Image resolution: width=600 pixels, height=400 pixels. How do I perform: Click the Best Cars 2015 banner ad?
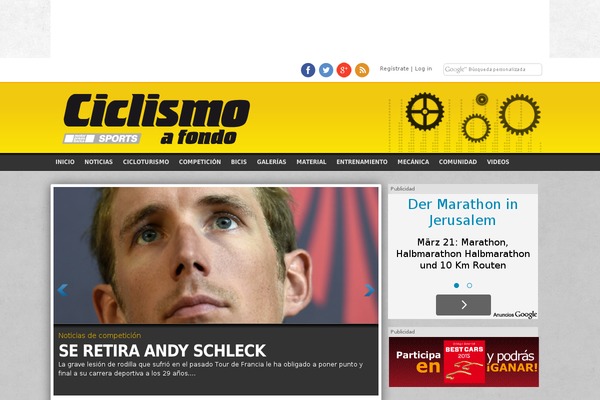pos(464,362)
